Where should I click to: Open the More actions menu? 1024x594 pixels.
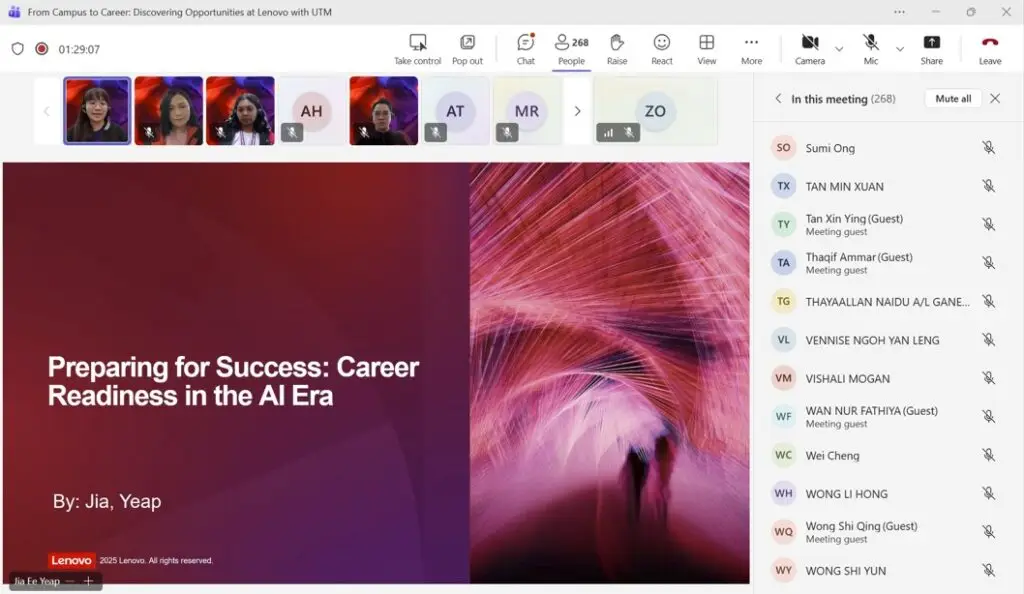[x=751, y=47]
